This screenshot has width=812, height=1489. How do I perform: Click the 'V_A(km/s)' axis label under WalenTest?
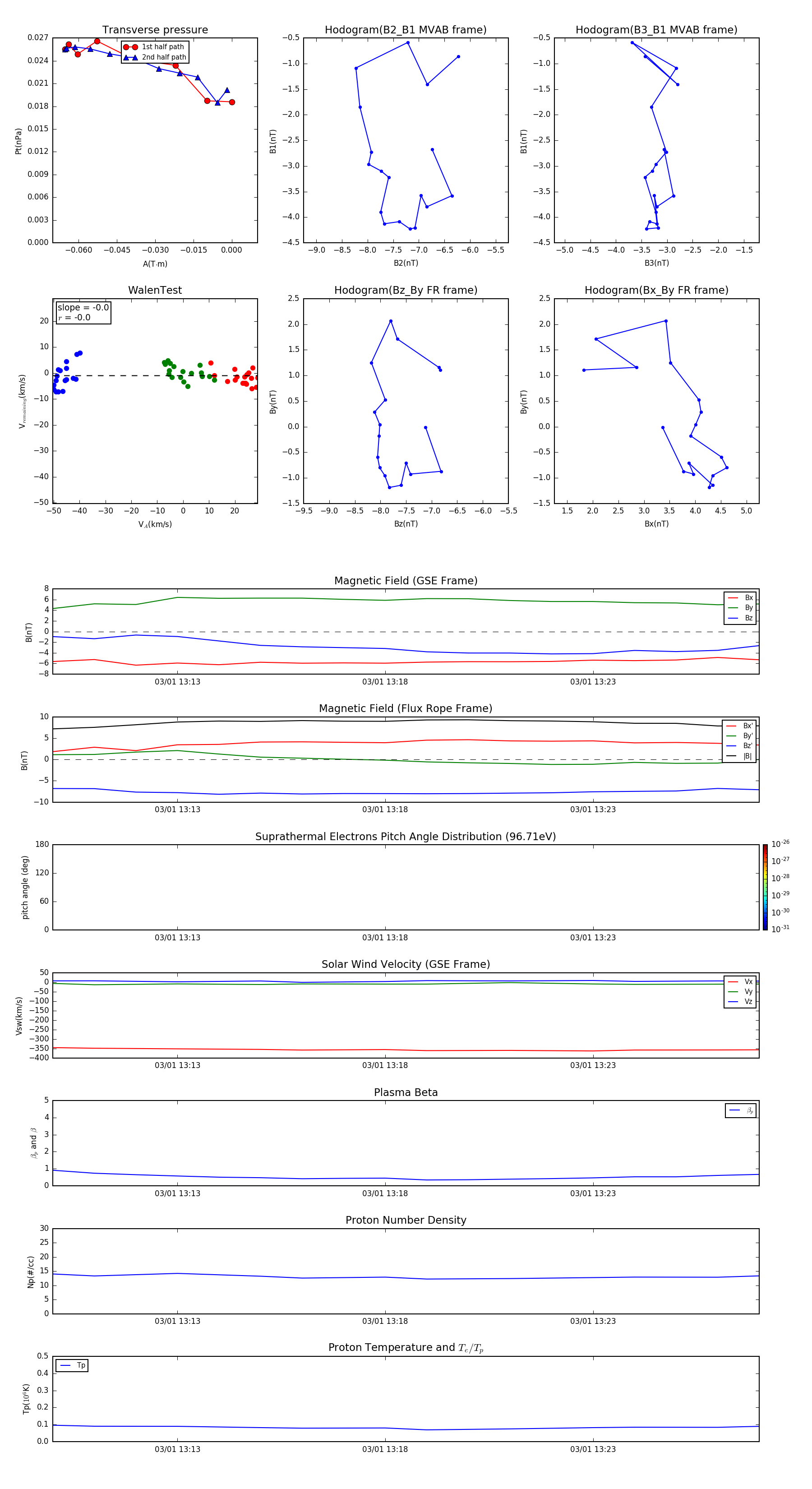click(x=155, y=524)
